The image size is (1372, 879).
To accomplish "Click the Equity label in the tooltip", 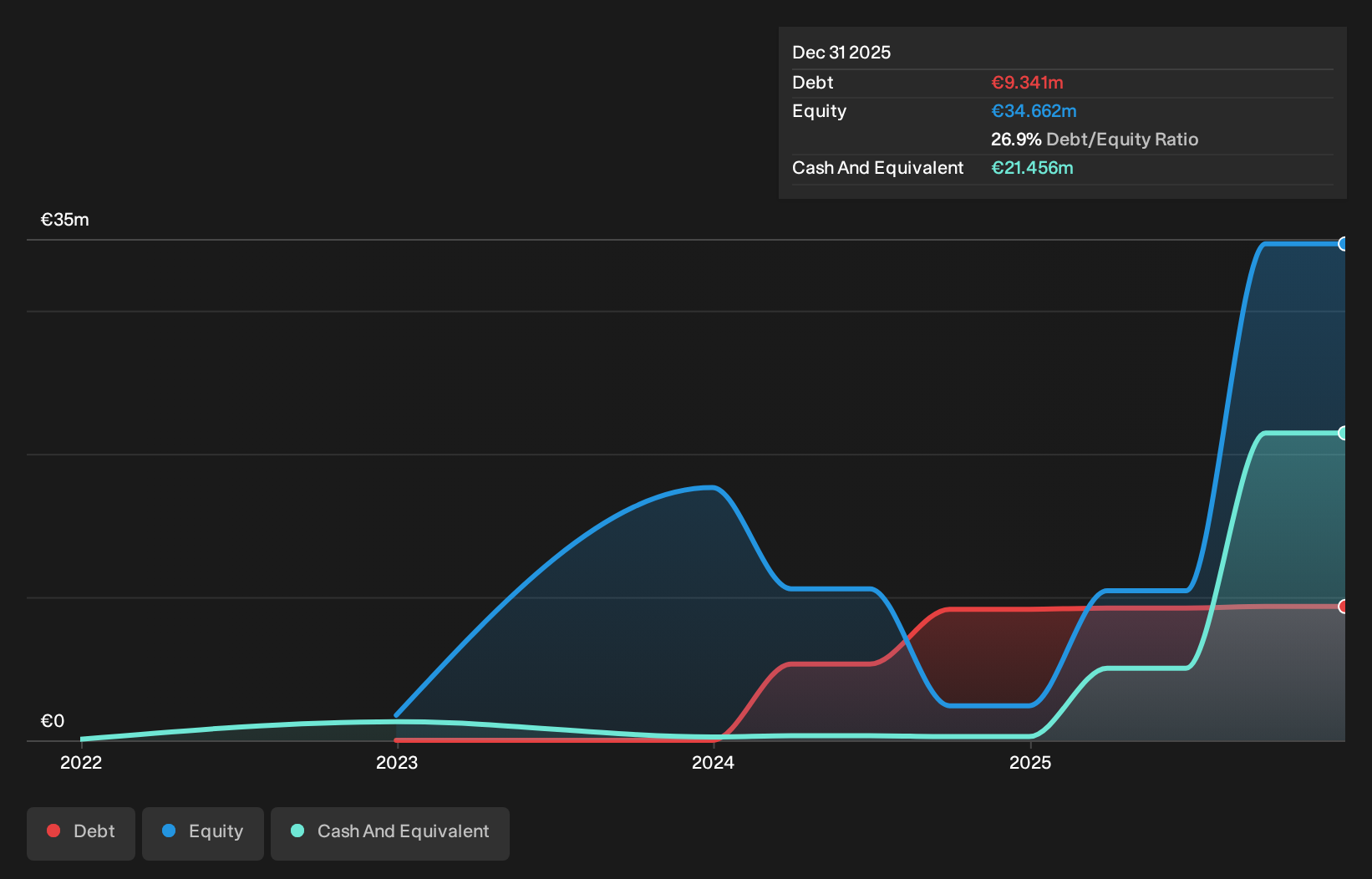I will [x=820, y=111].
